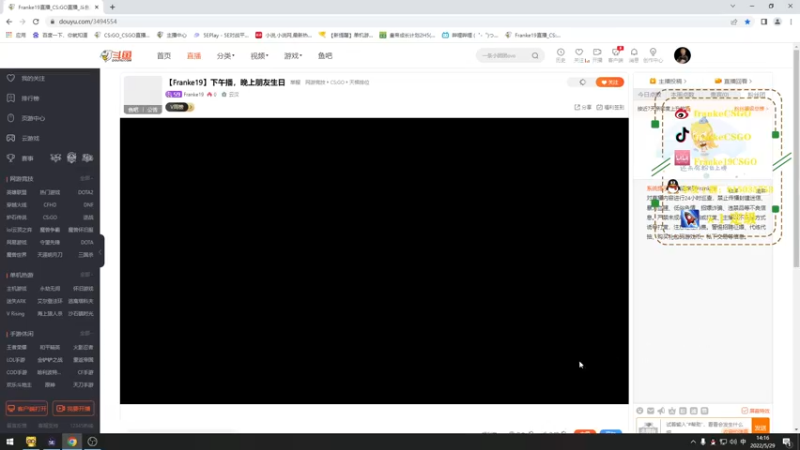Expand 全部 next to 网游竞技
This screenshot has height=450, width=800.
tap(86, 179)
